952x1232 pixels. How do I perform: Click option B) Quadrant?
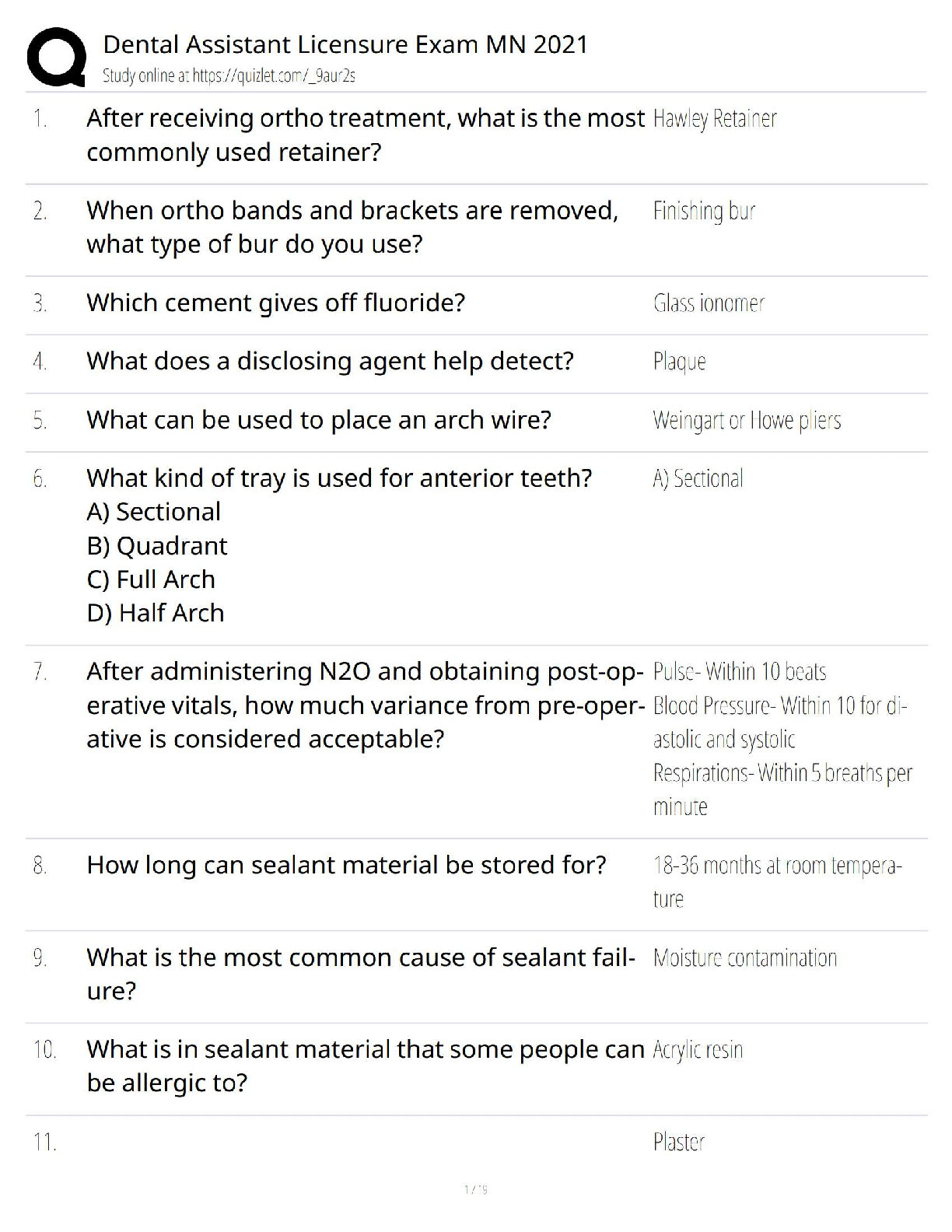coord(157,546)
